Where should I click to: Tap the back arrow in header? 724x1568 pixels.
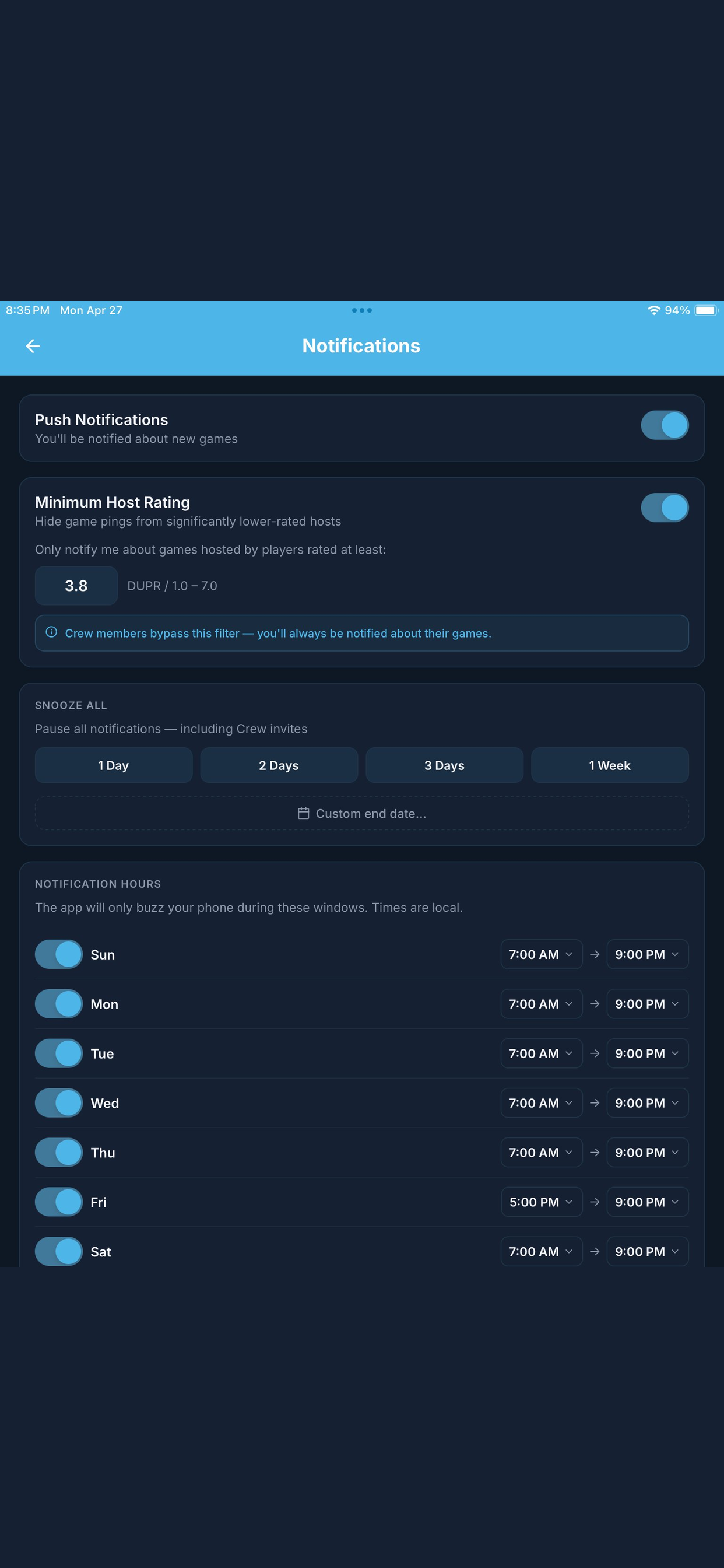coord(33,346)
